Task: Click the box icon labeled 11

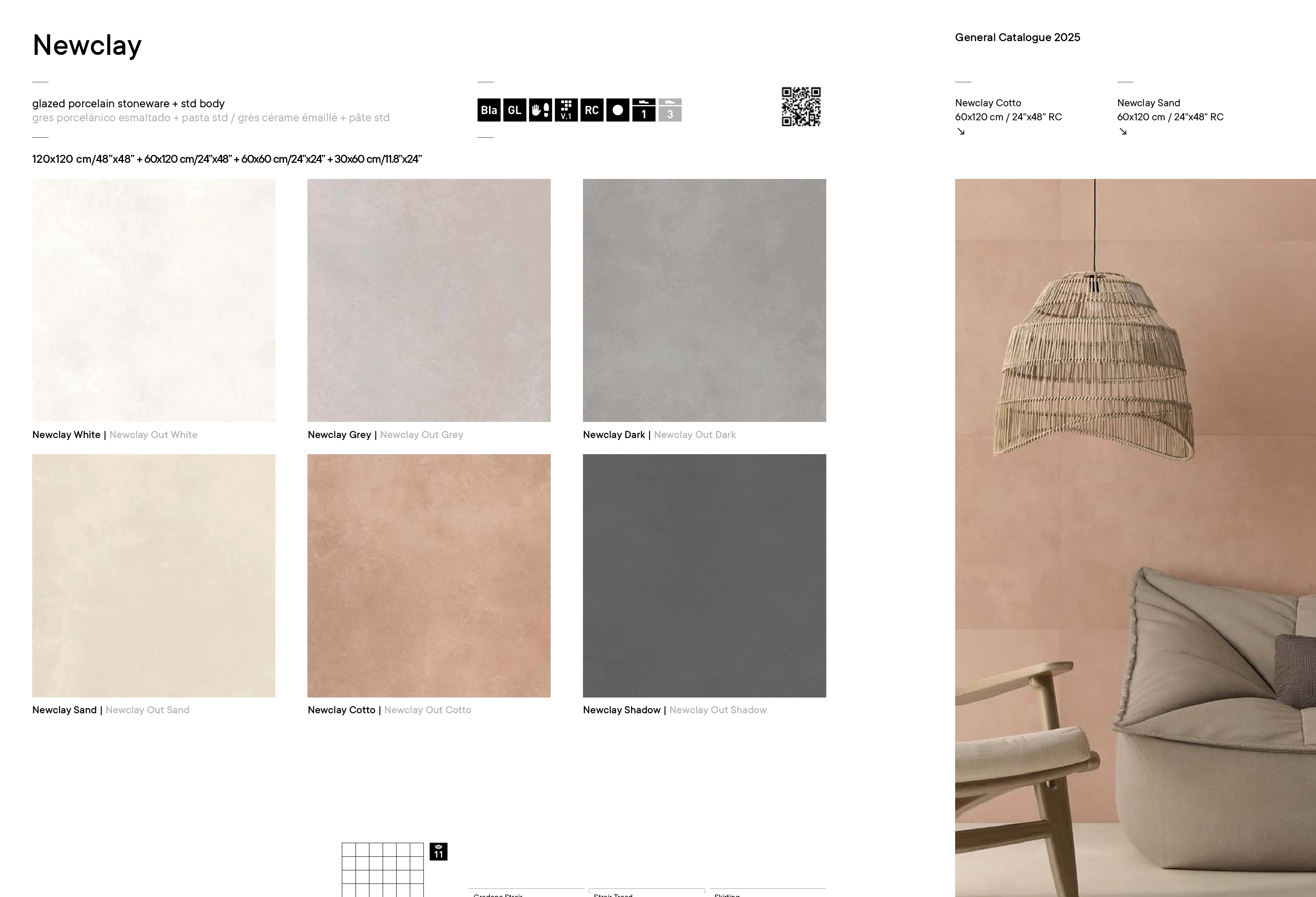Action: point(439,852)
